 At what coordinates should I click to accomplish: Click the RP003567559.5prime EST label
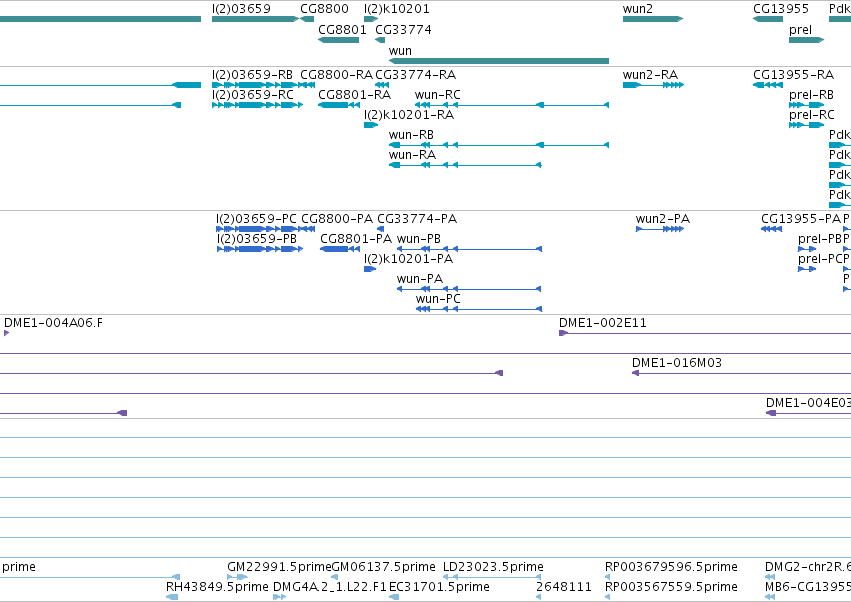671,587
